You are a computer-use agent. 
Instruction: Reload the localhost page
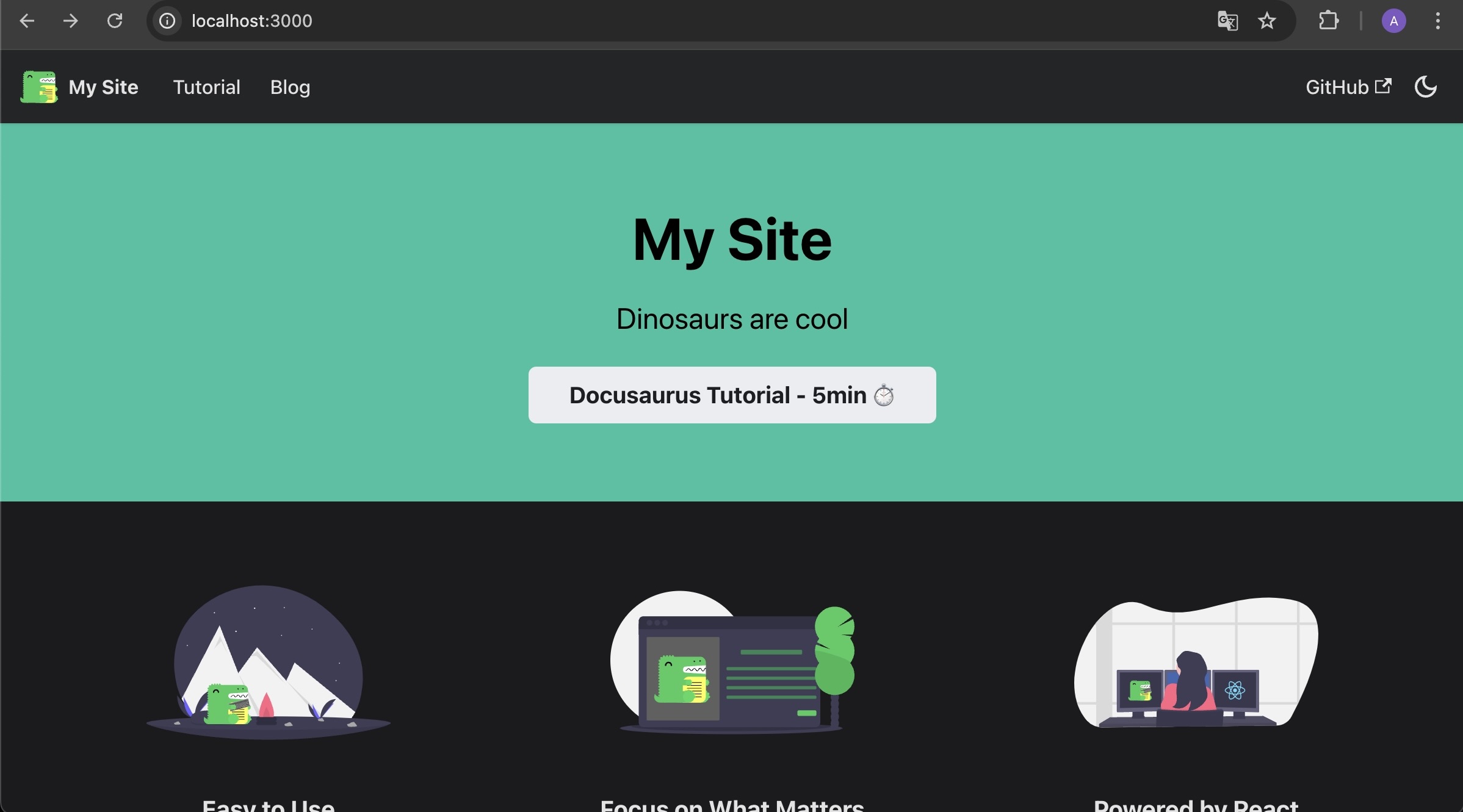pos(115,21)
